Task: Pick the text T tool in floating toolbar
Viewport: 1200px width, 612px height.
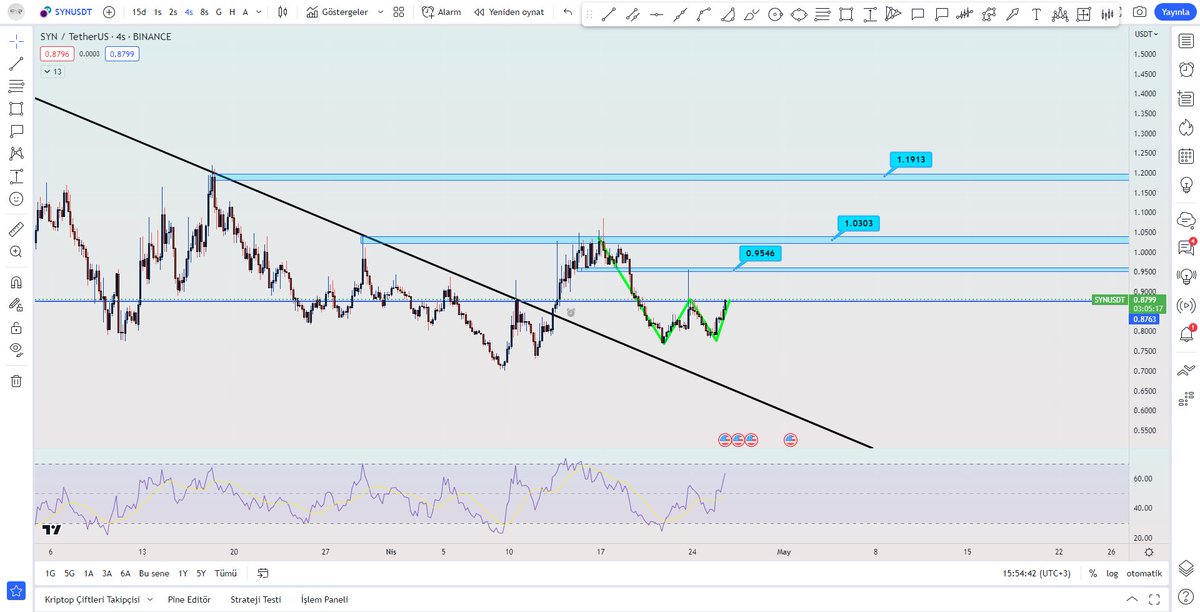Action: 1036,14
